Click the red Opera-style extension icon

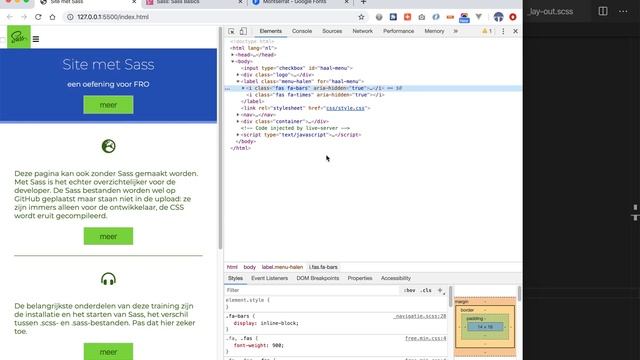point(513,17)
